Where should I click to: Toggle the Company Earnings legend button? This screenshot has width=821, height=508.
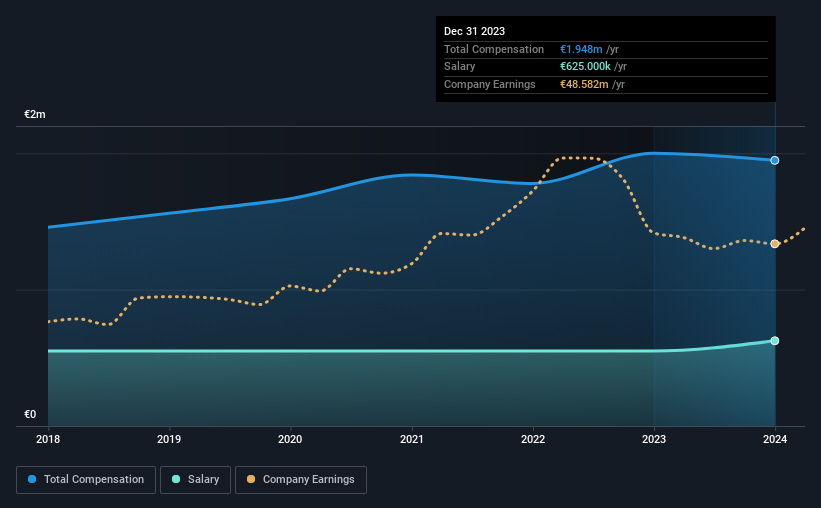coord(301,480)
